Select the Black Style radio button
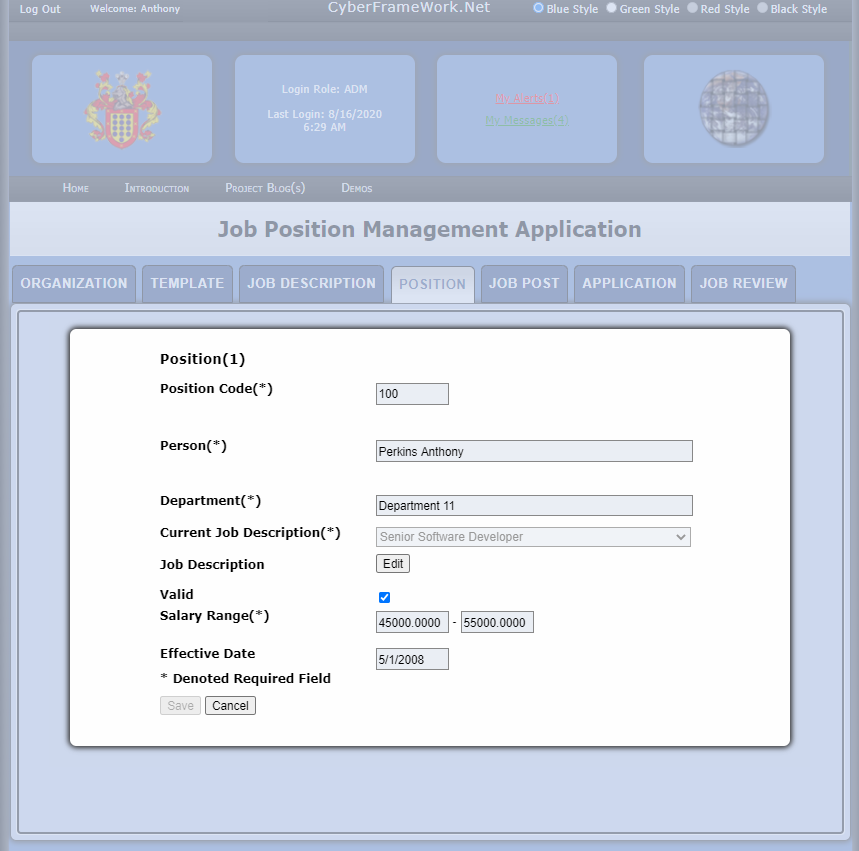The image size is (859, 851). (x=763, y=8)
